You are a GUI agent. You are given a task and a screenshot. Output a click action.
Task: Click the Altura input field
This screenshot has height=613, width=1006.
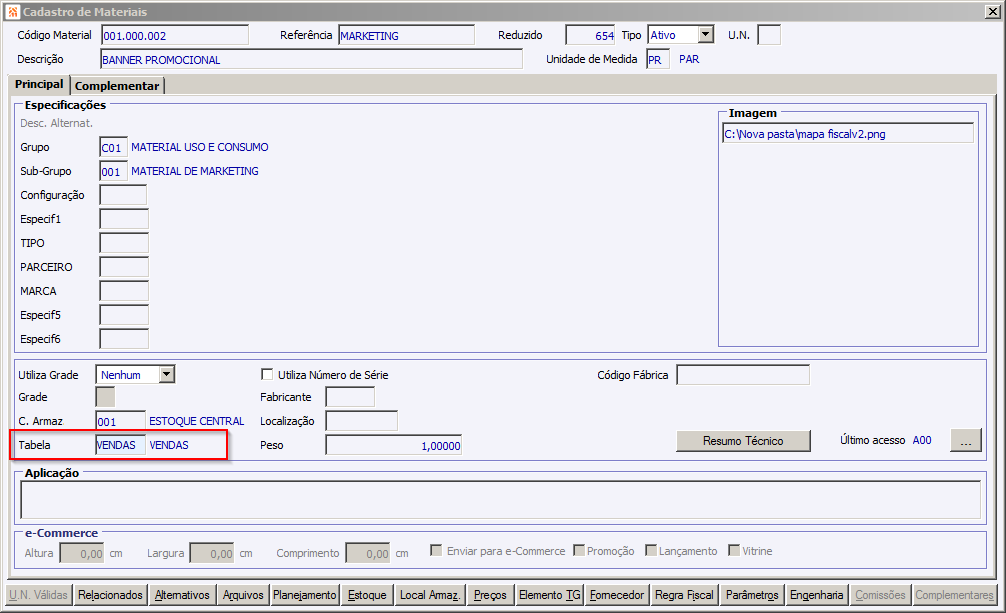coord(82,553)
